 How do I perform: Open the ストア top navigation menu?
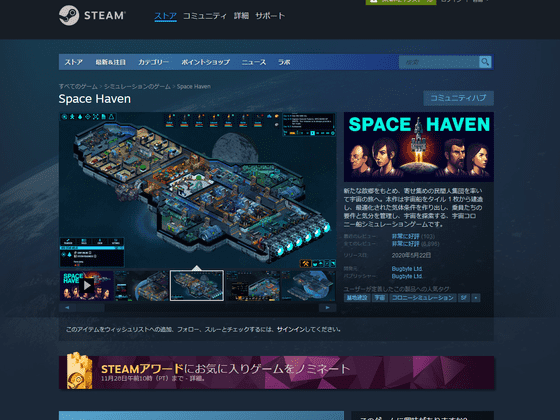point(165,16)
